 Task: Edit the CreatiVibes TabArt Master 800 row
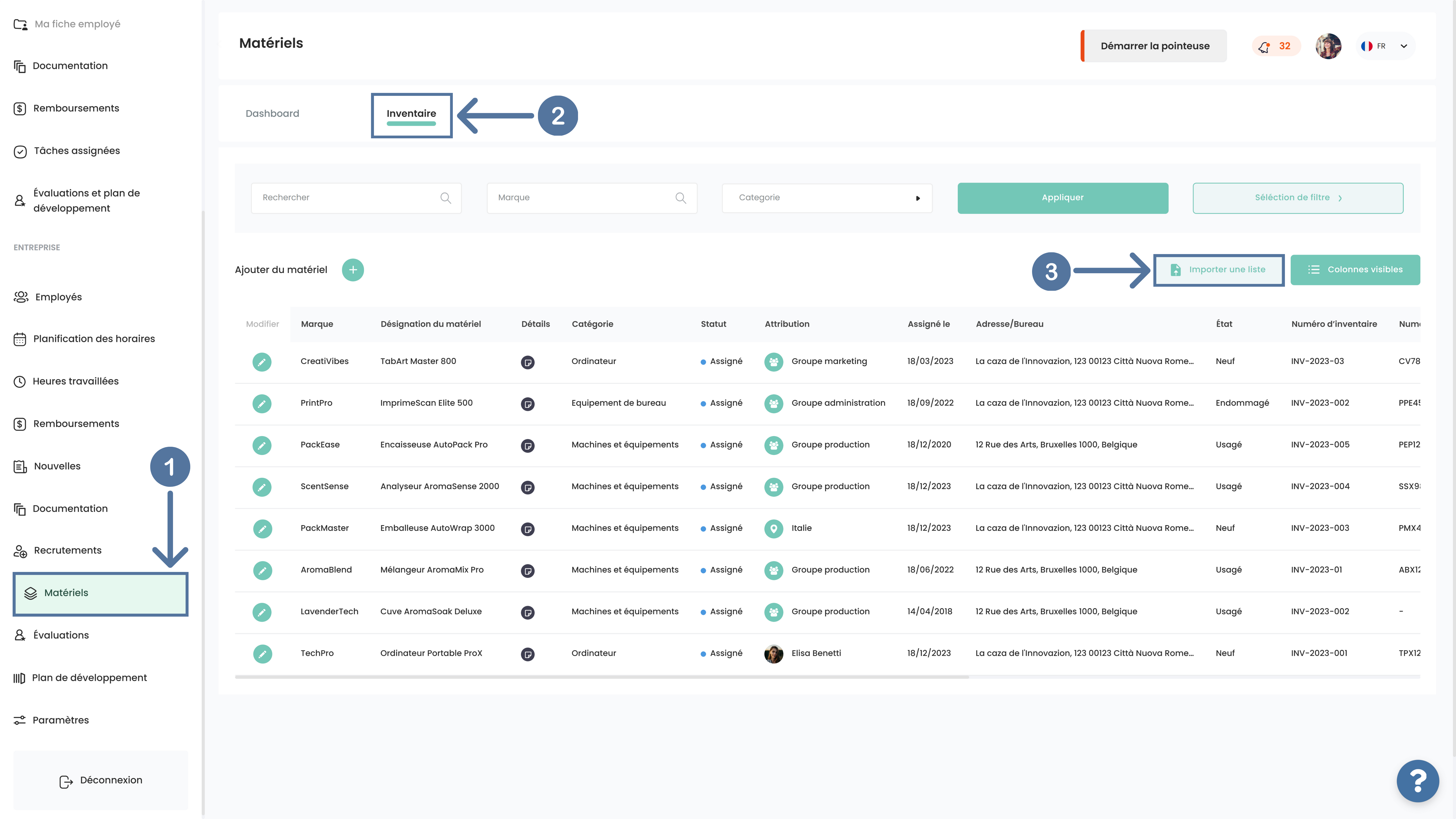click(x=262, y=362)
